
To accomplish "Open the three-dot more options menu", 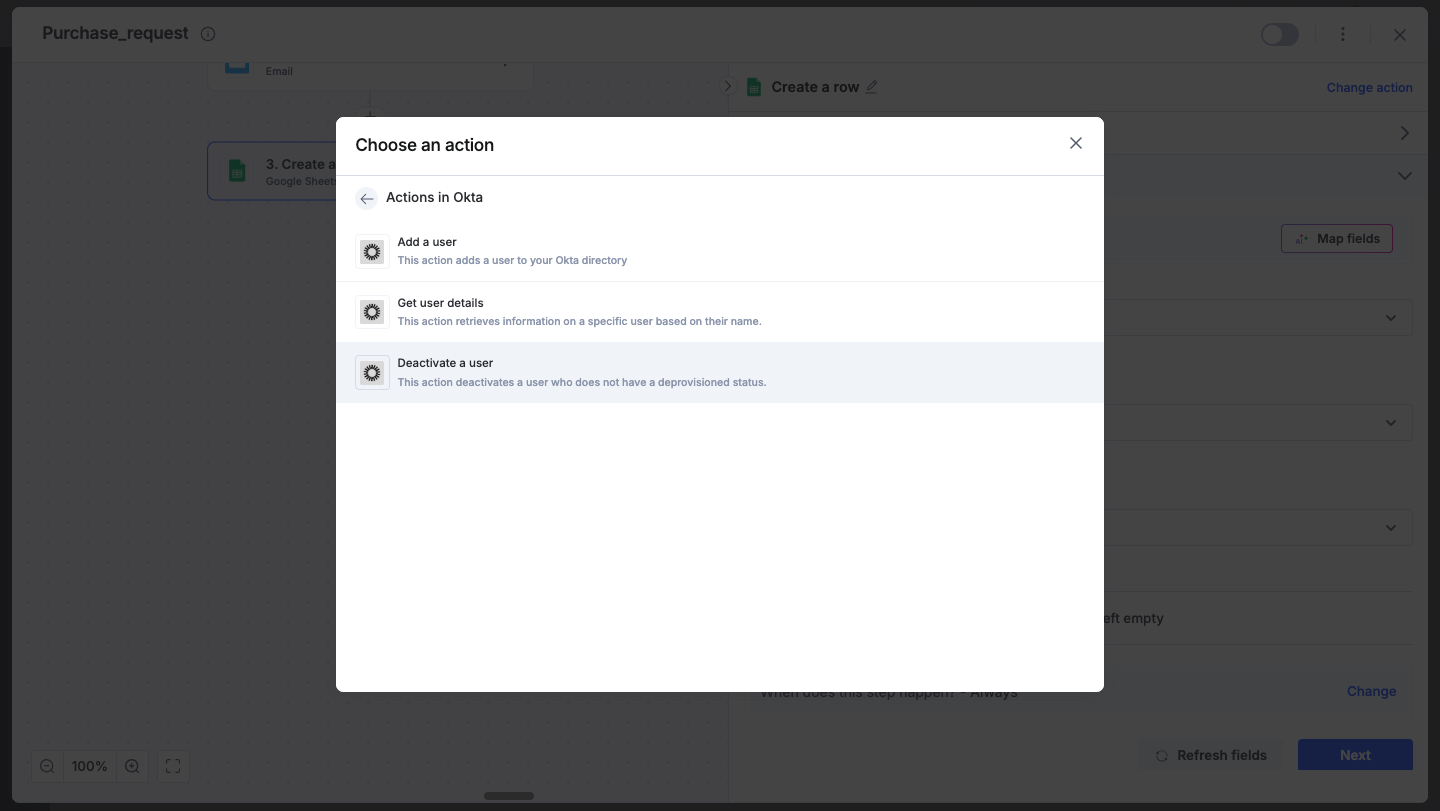I will coord(1343,35).
